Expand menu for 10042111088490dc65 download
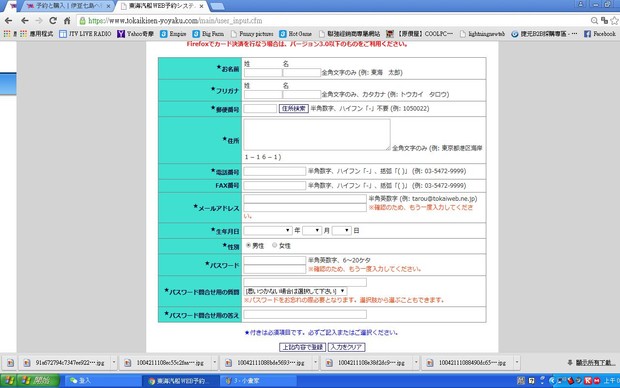620x388 pixels. (517, 362)
